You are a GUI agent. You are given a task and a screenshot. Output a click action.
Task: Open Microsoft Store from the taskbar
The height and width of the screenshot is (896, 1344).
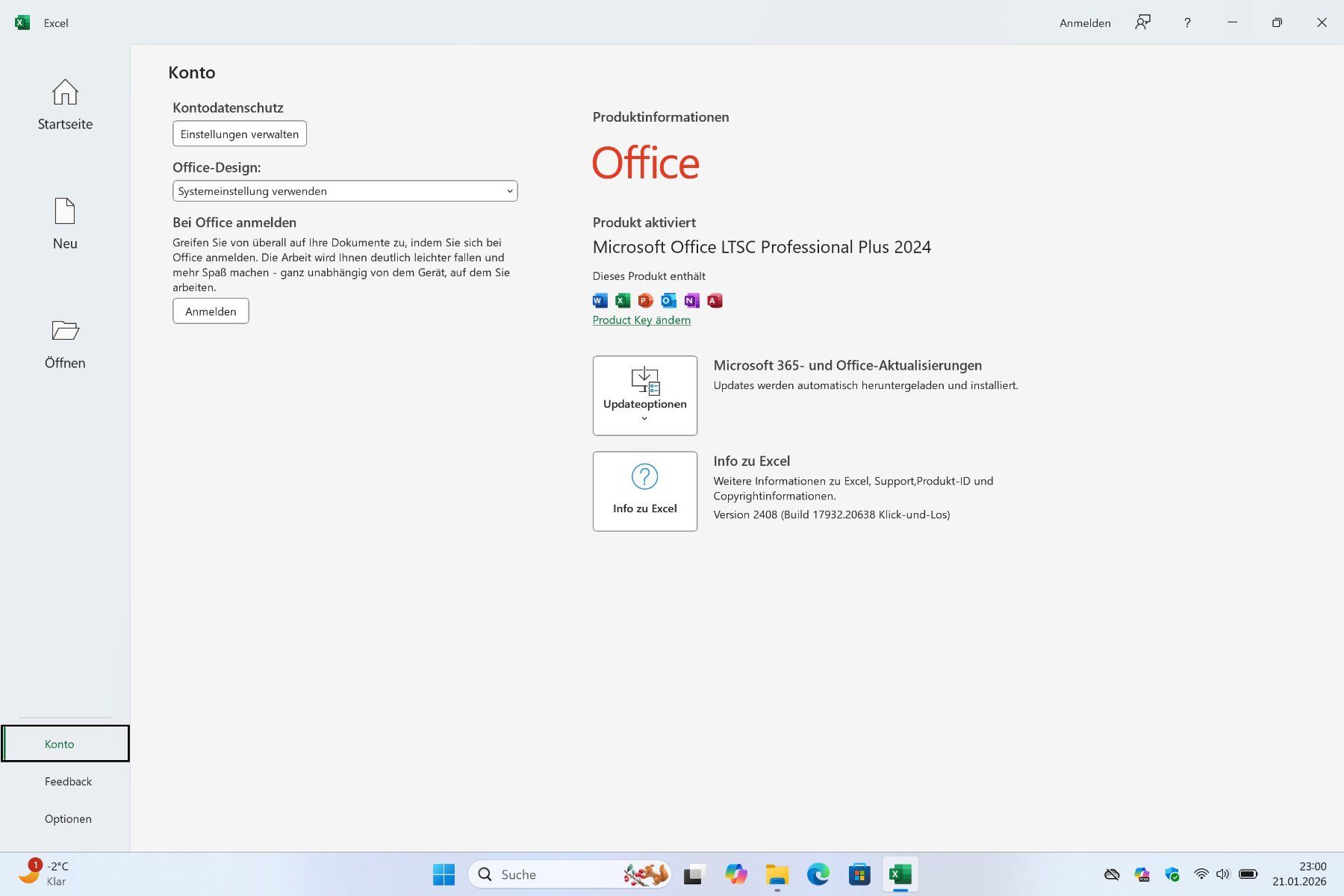(x=859, y=874)
